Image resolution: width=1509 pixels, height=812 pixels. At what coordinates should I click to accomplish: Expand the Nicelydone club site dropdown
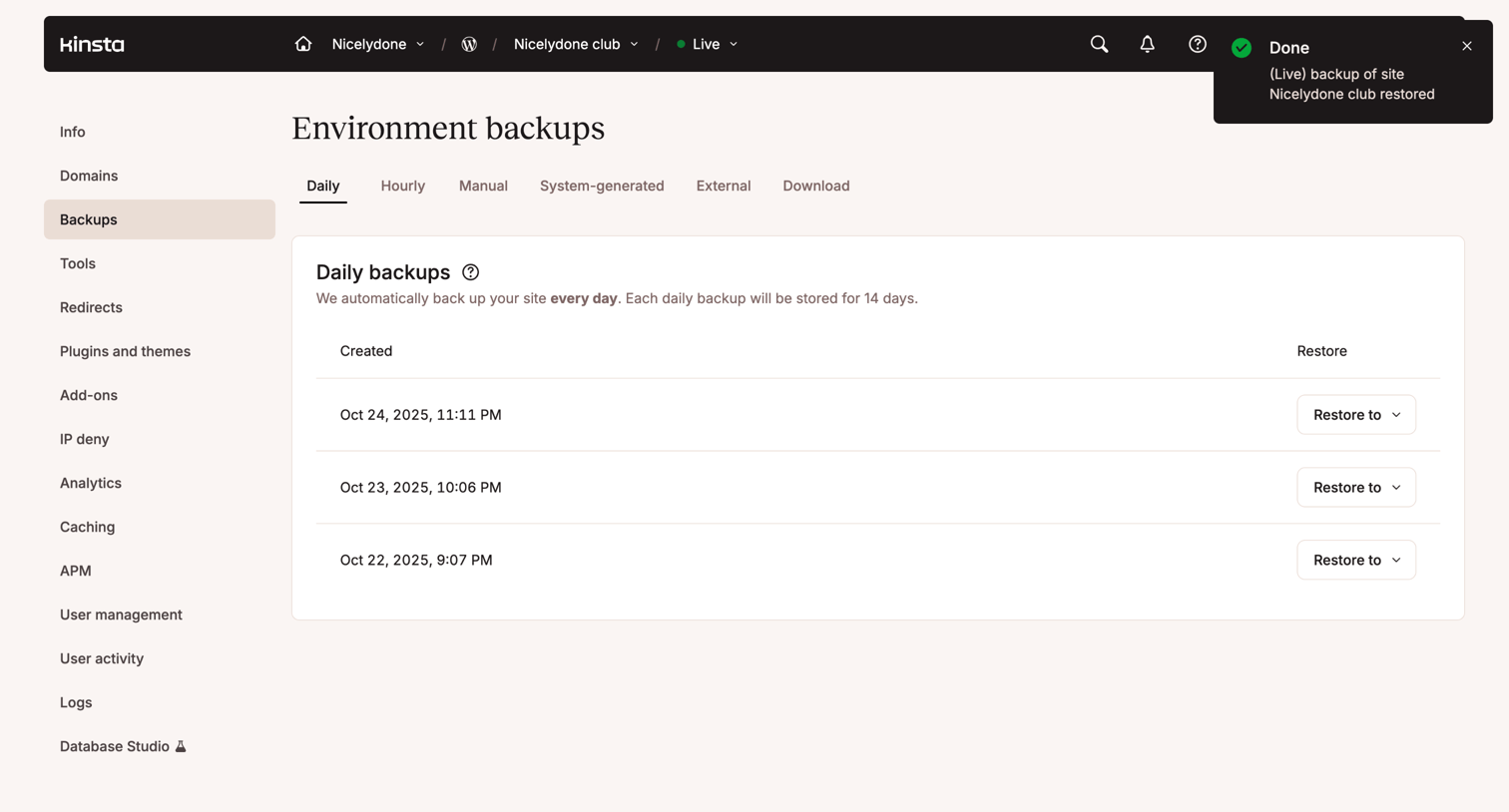click(576, 44)
